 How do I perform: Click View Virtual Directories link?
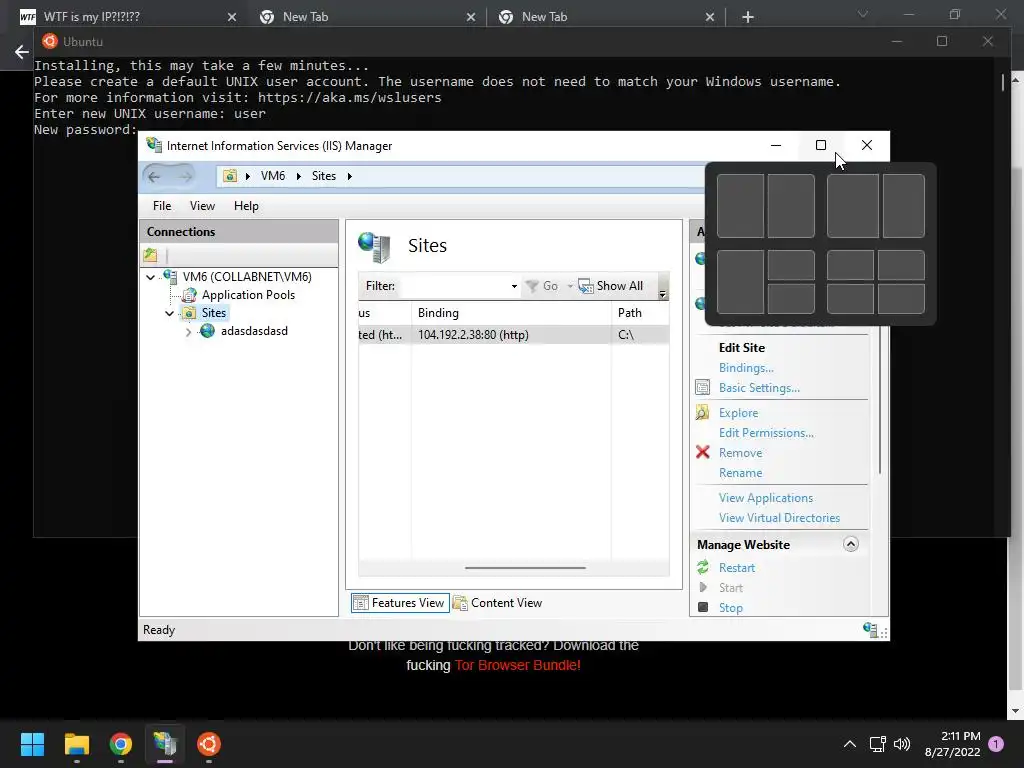[x=779, y=518]
